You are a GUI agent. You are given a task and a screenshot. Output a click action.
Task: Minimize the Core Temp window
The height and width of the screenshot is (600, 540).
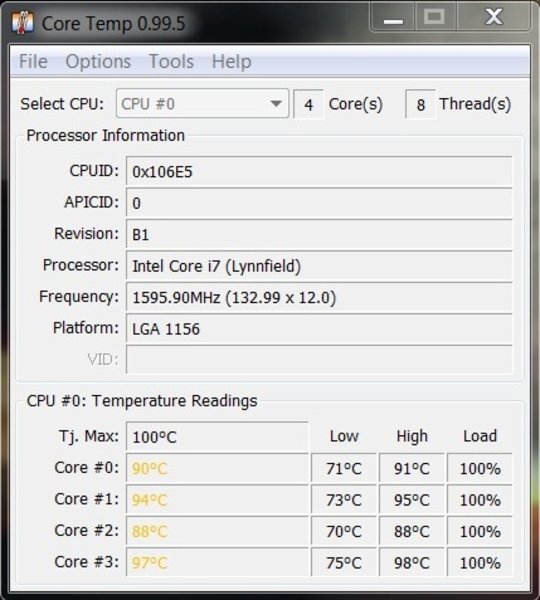coord(393,17)
